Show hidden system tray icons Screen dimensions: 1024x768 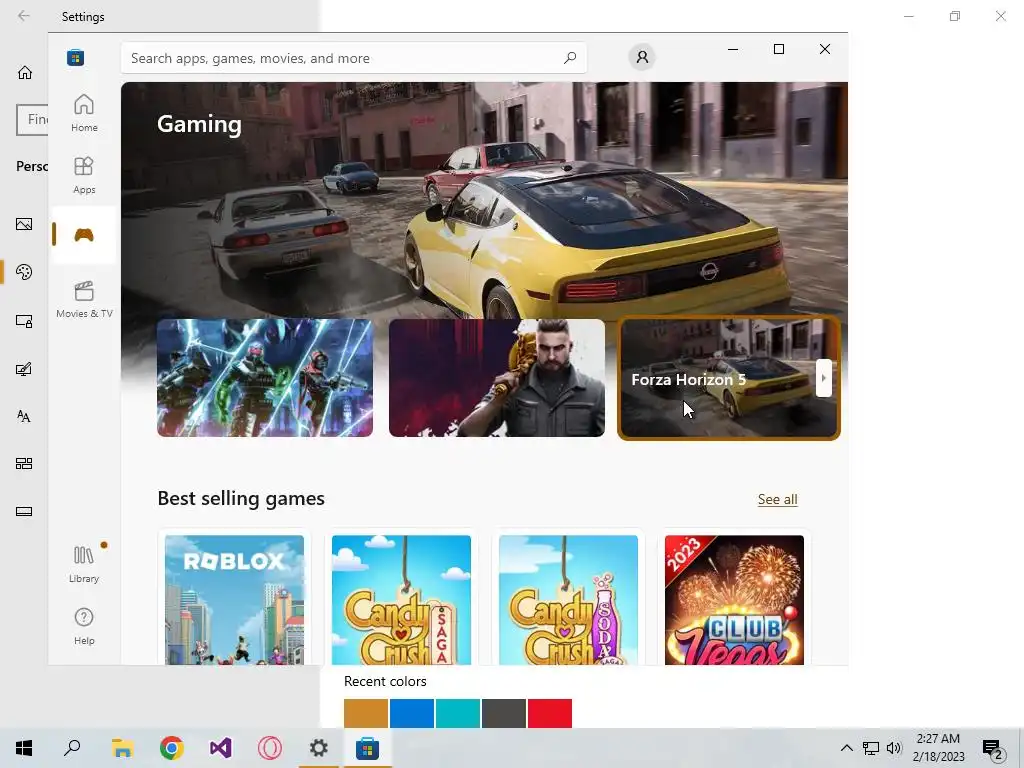(x=846, y=748)
